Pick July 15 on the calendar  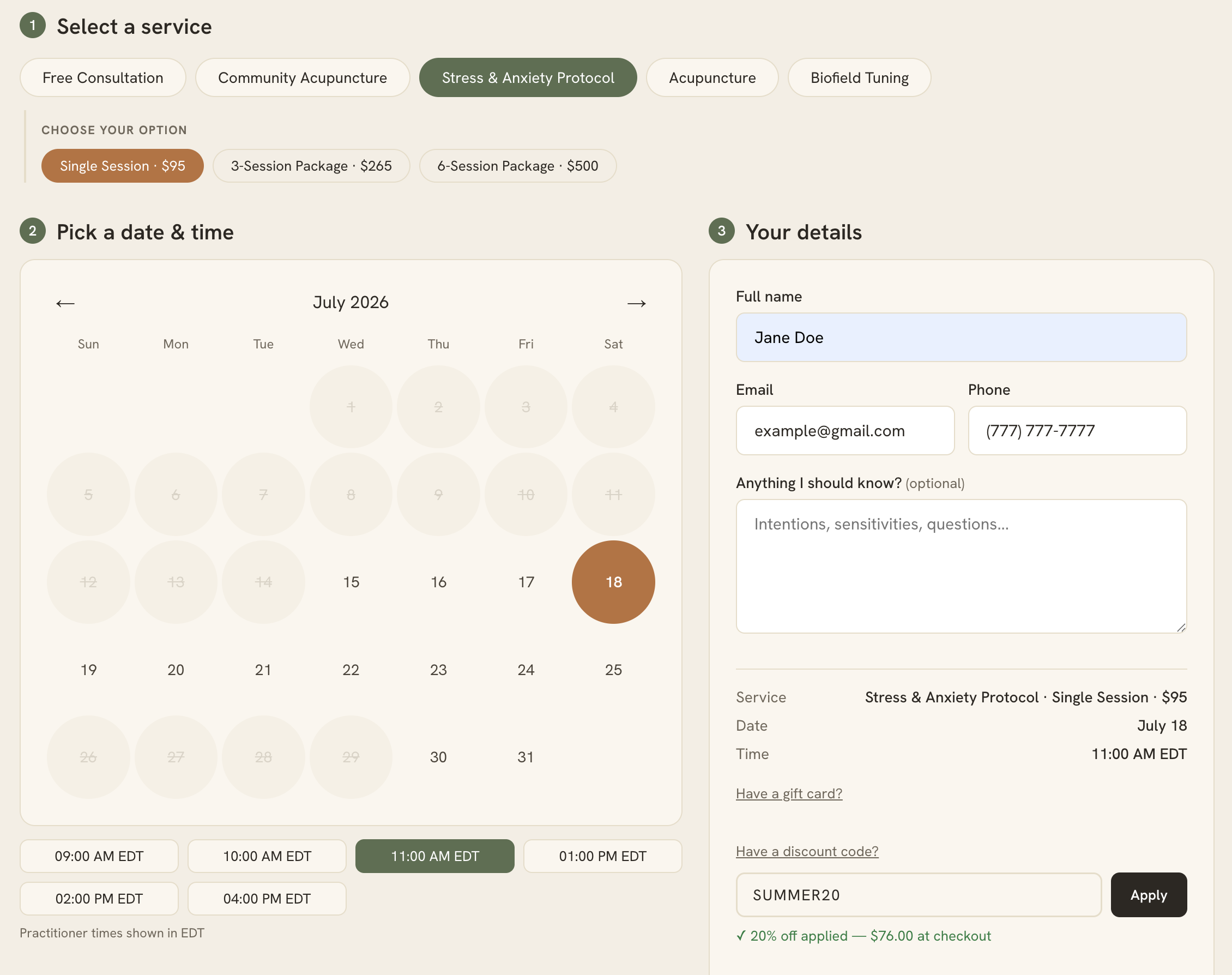pyautogui.click(x=351, y=582)
